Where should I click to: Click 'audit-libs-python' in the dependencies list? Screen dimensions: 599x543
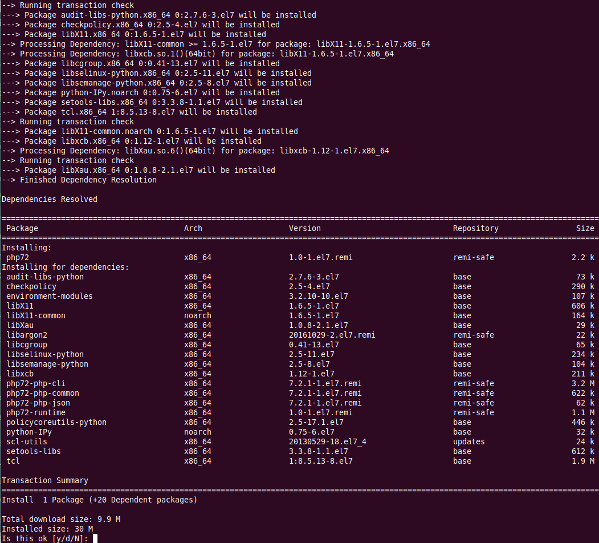point(45,277)
